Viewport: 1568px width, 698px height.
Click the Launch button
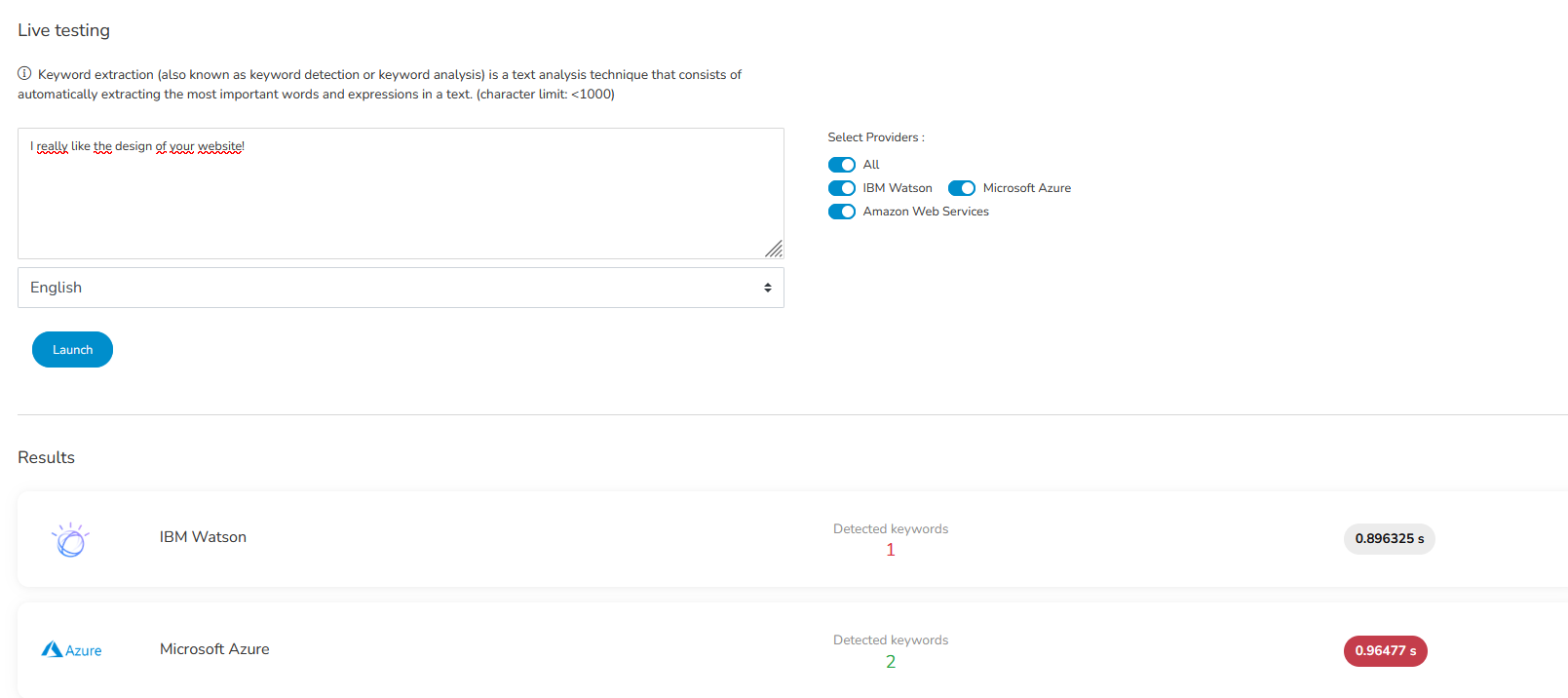tap(72, 350)
